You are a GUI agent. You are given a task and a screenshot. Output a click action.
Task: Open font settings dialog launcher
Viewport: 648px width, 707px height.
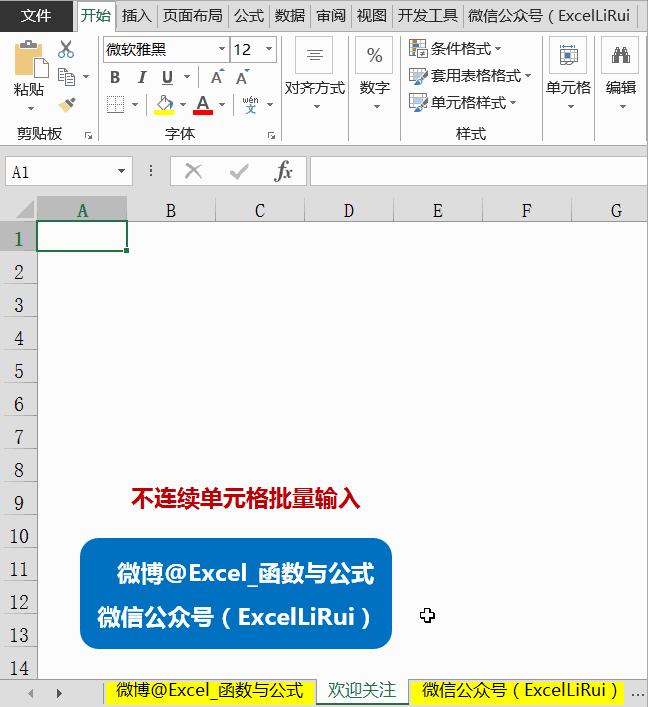point(271,135)
